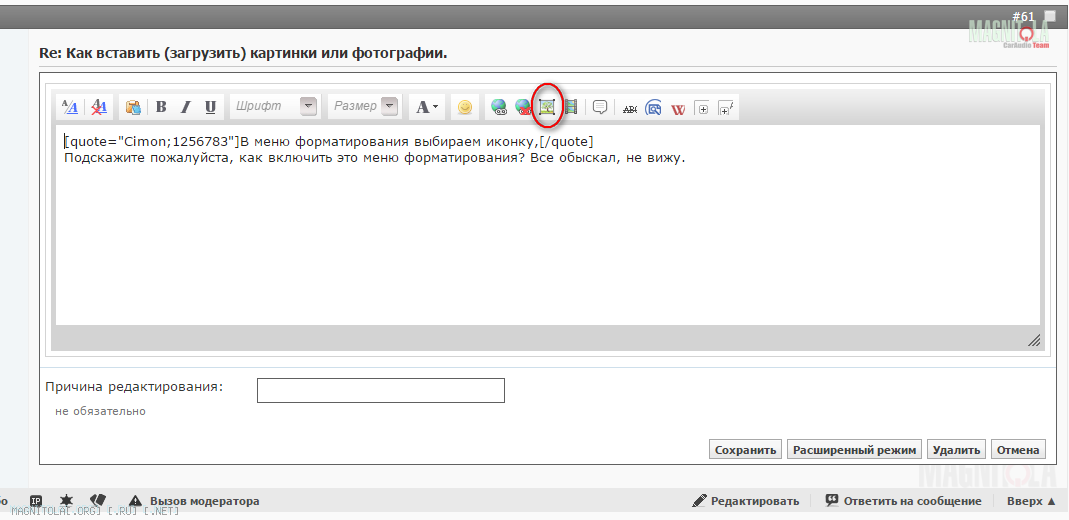1069x520 pixels.
Task: Toggle underline text formatting
Action: (210, 107)
